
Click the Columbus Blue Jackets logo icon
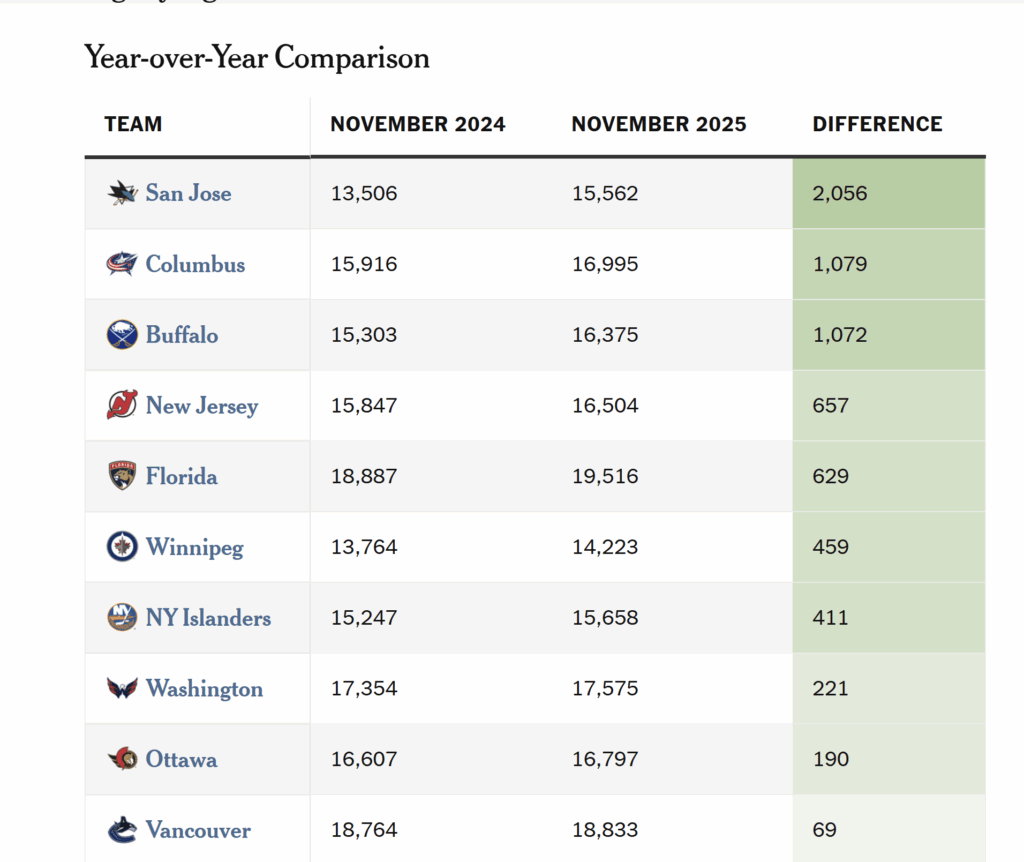click(x=122, y=264)
